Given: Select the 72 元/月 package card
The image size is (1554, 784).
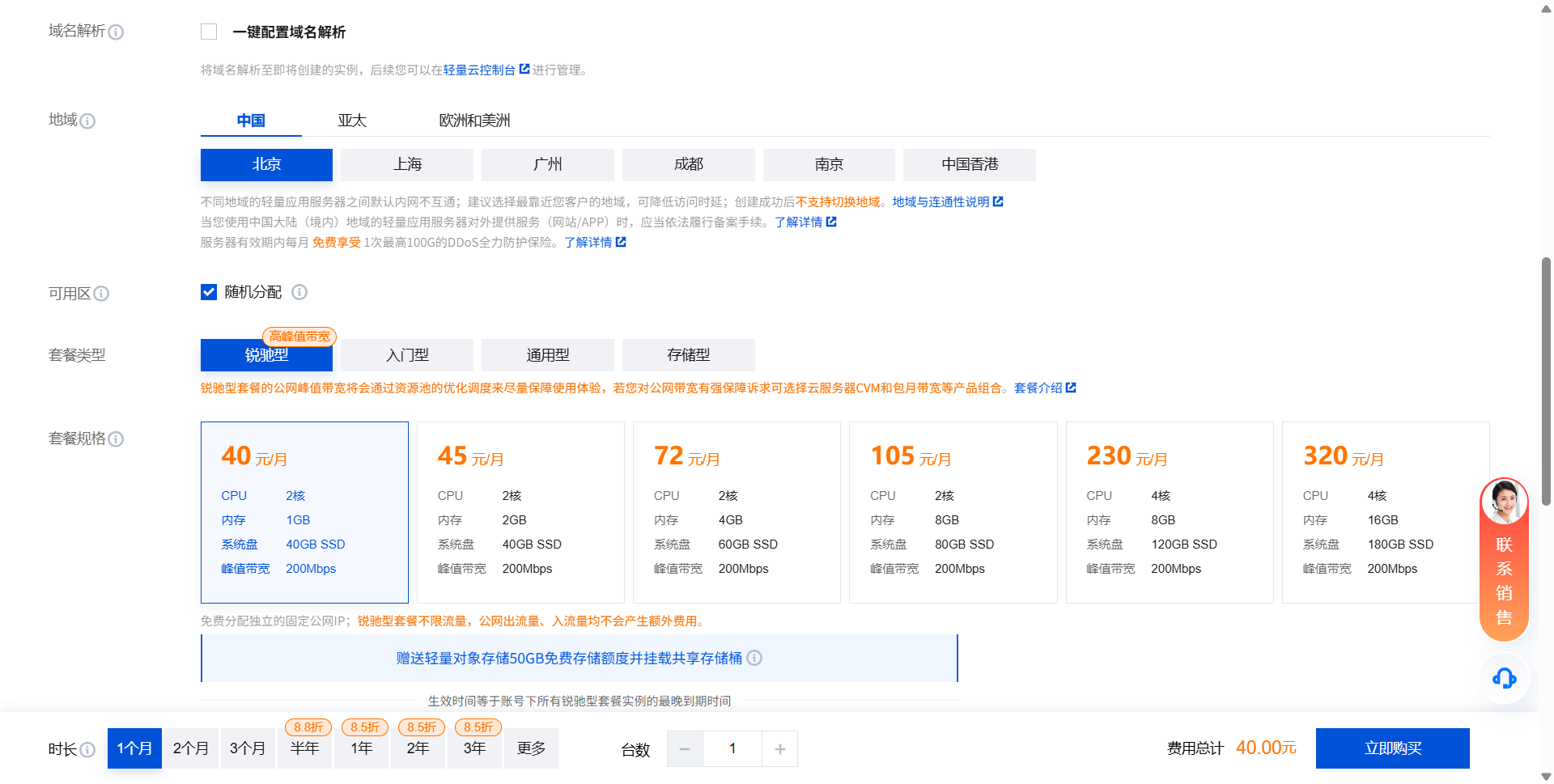Looking at the screenshot, I should point(737,512).
